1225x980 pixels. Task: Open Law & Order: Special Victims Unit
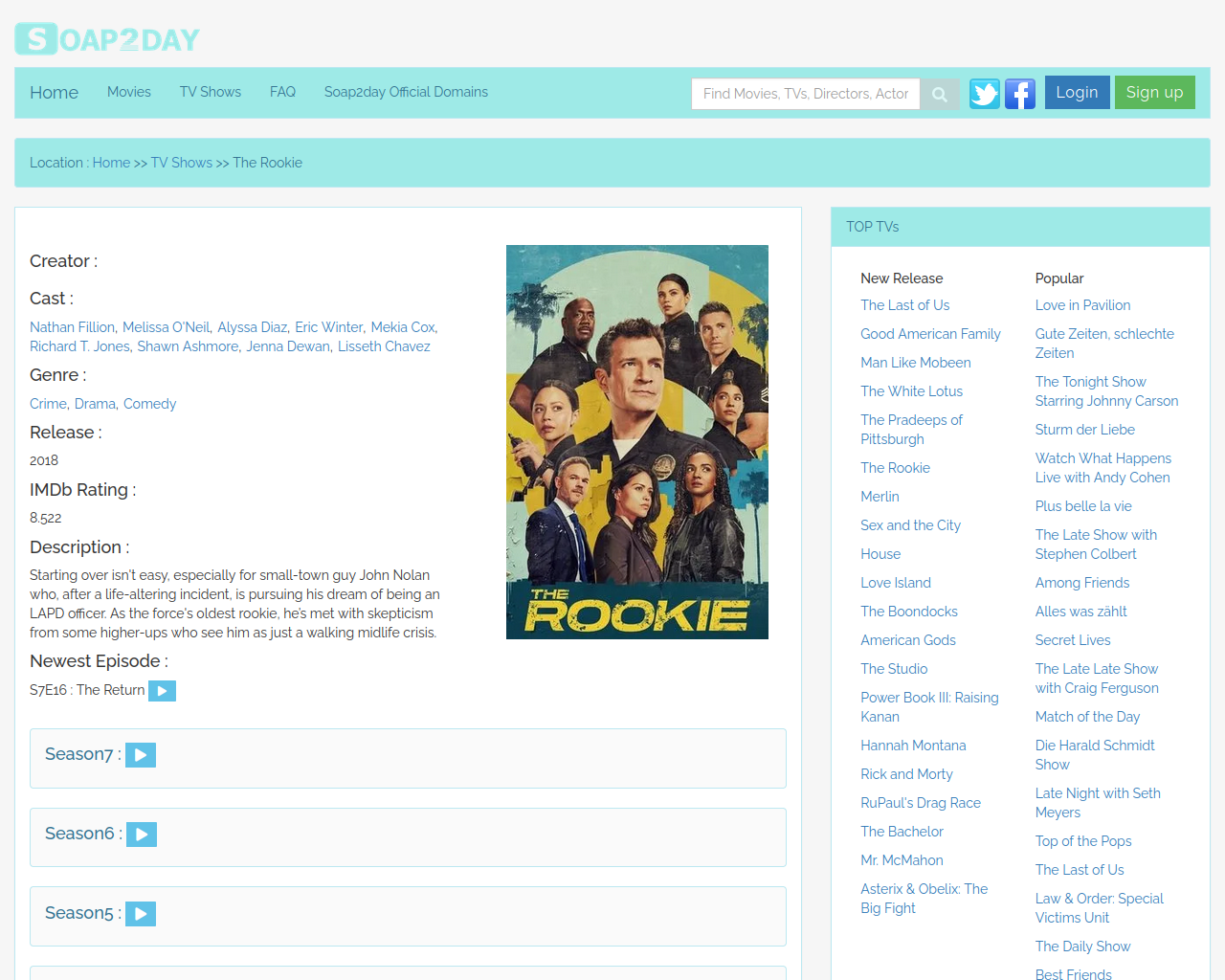click(x=1100, y=908)
